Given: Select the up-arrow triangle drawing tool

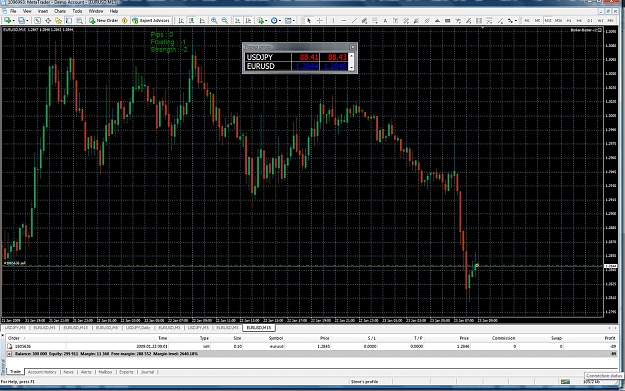Looking at the screenshot, I should coord(437,20).
